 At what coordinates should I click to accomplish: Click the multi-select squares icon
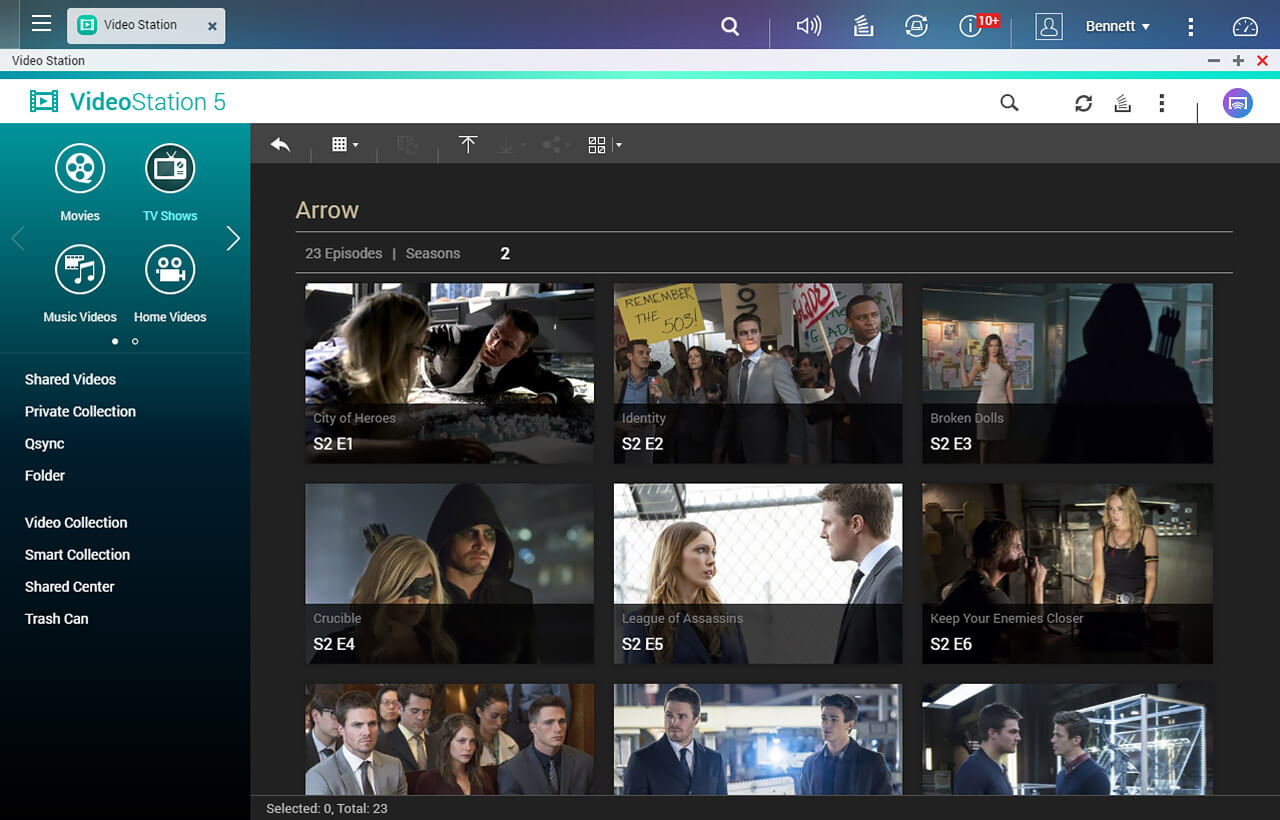597,145
